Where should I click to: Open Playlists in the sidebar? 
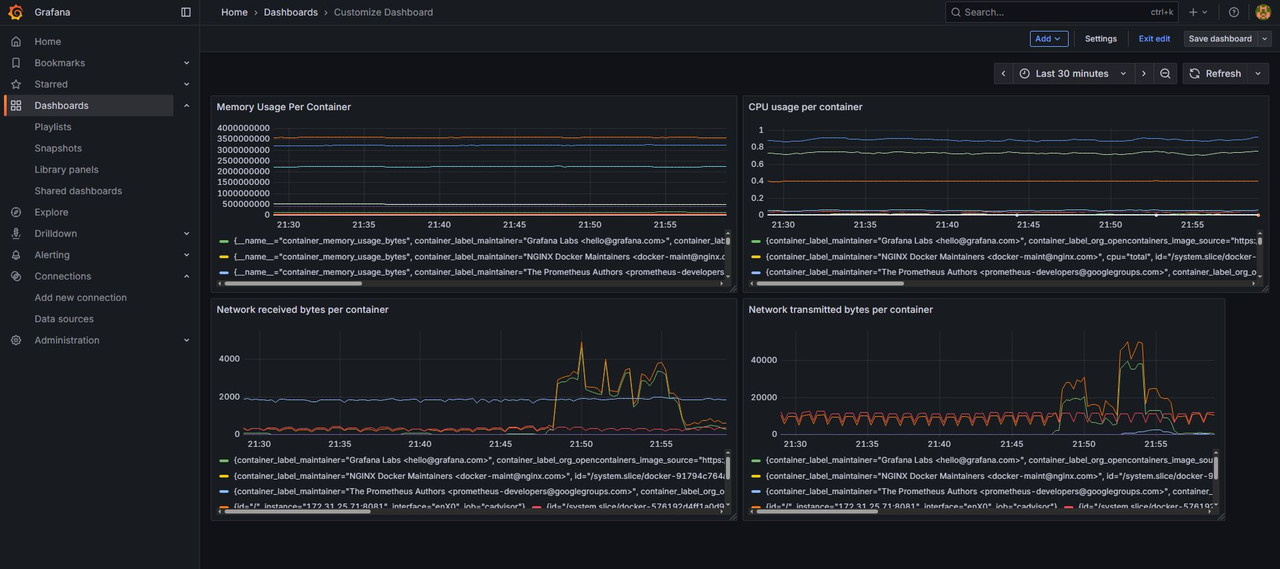pos(53,127)
